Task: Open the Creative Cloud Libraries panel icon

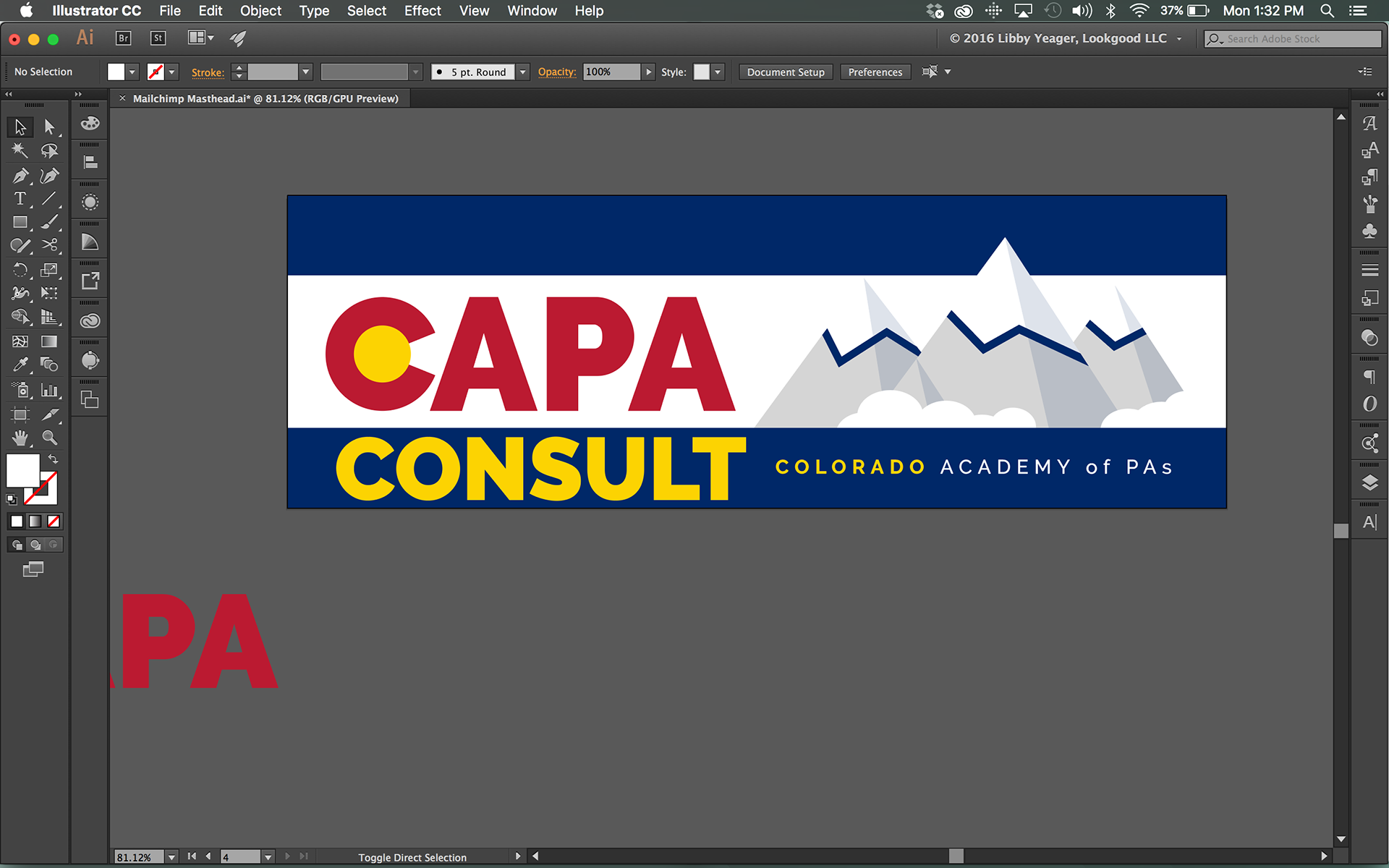Action: [90, 320]
